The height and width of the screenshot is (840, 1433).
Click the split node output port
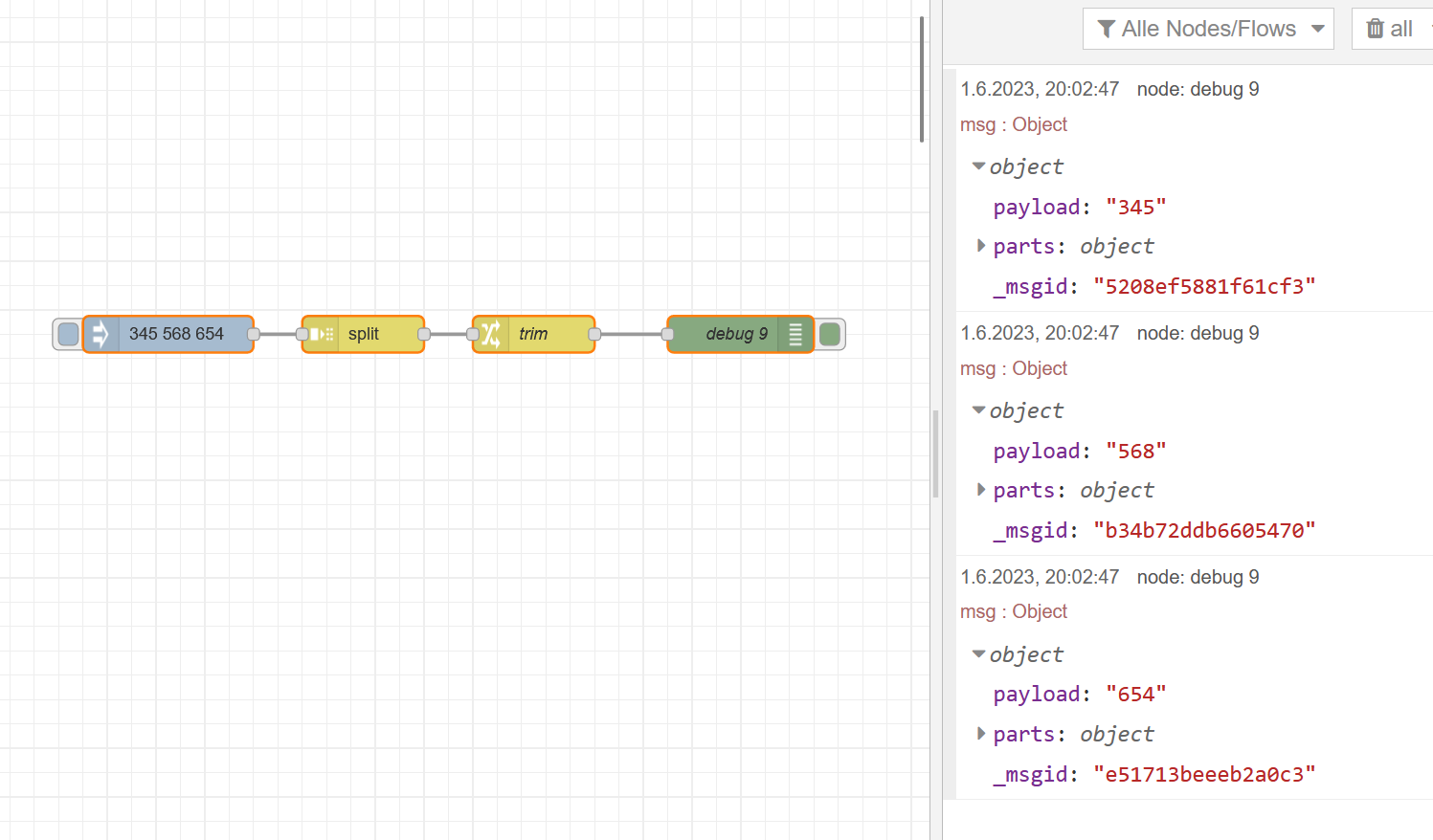tap(424, 334)
